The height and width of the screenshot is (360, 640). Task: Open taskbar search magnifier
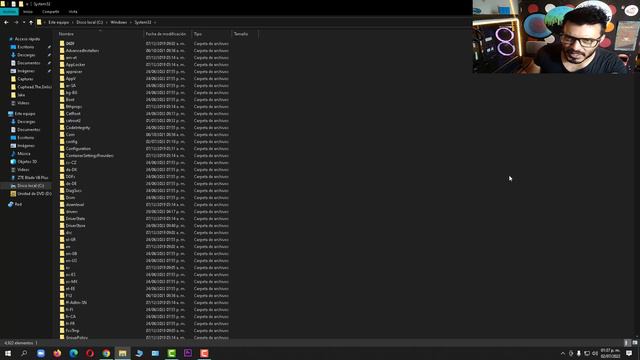coord(24,353)
